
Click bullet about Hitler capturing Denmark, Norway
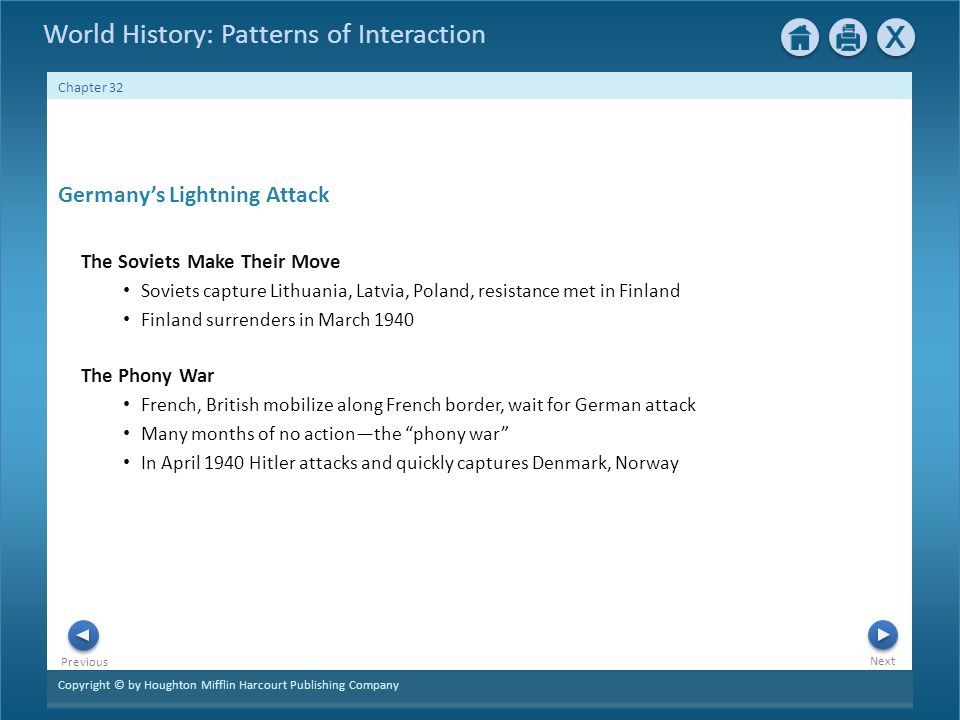click(410, 463)
